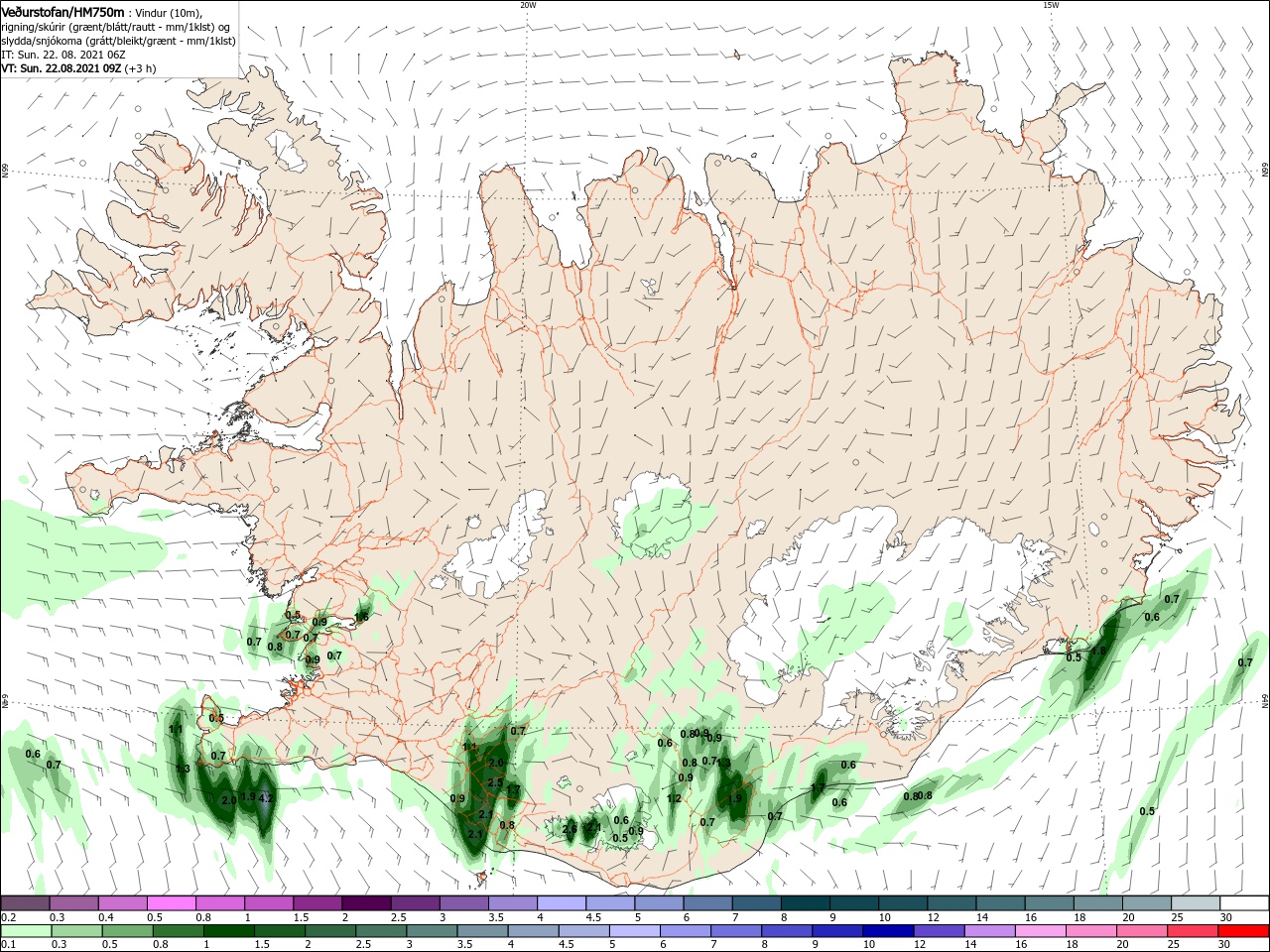Select the palest green swatch labeled 0.1 in the bottom legend row
The height and width of the screenshot is (952, 1270).
click(x=26, y=931)
